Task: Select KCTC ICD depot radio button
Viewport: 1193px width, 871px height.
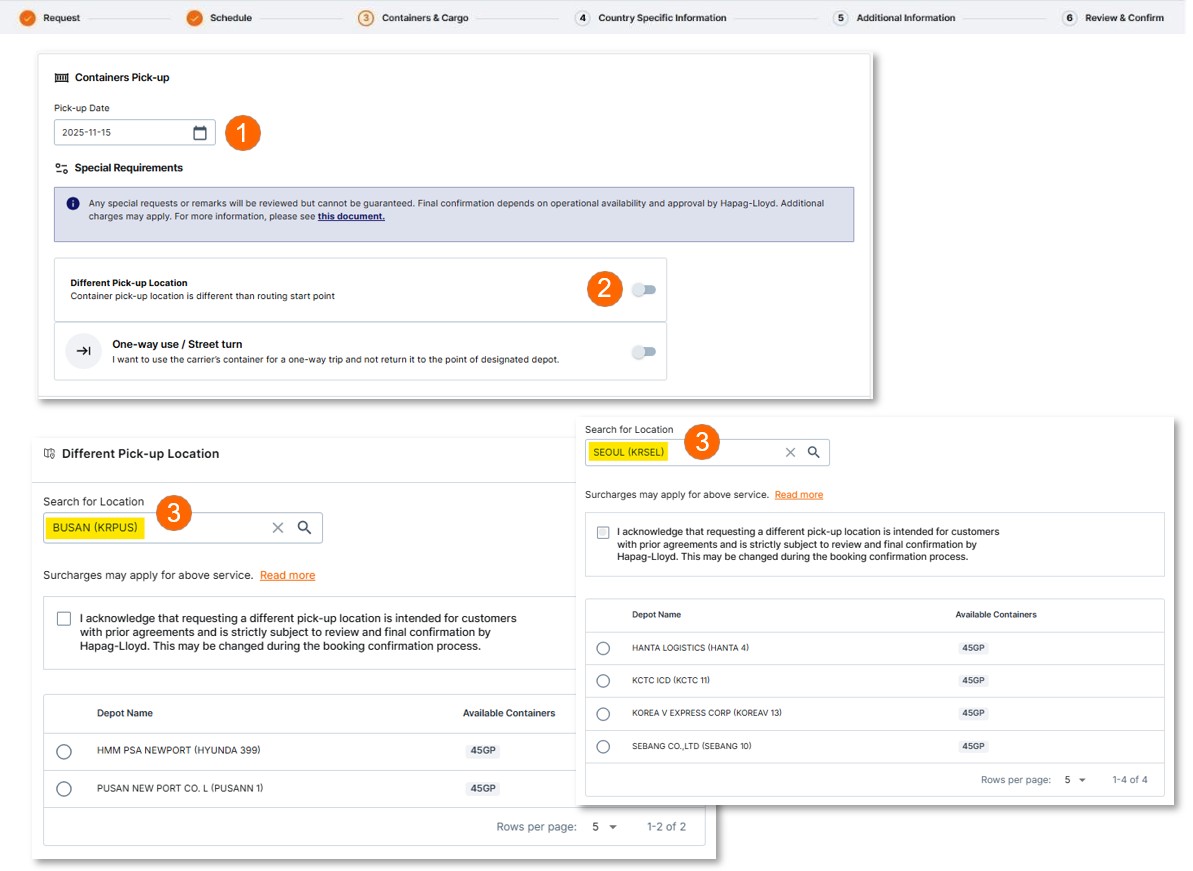Action: click(603, 681)
